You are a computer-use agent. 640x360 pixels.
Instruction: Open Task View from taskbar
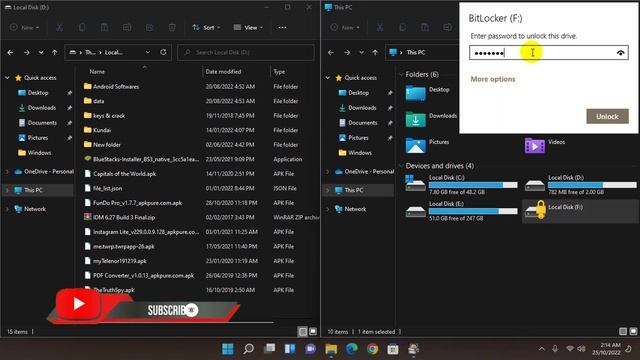[x=269, y=349]
